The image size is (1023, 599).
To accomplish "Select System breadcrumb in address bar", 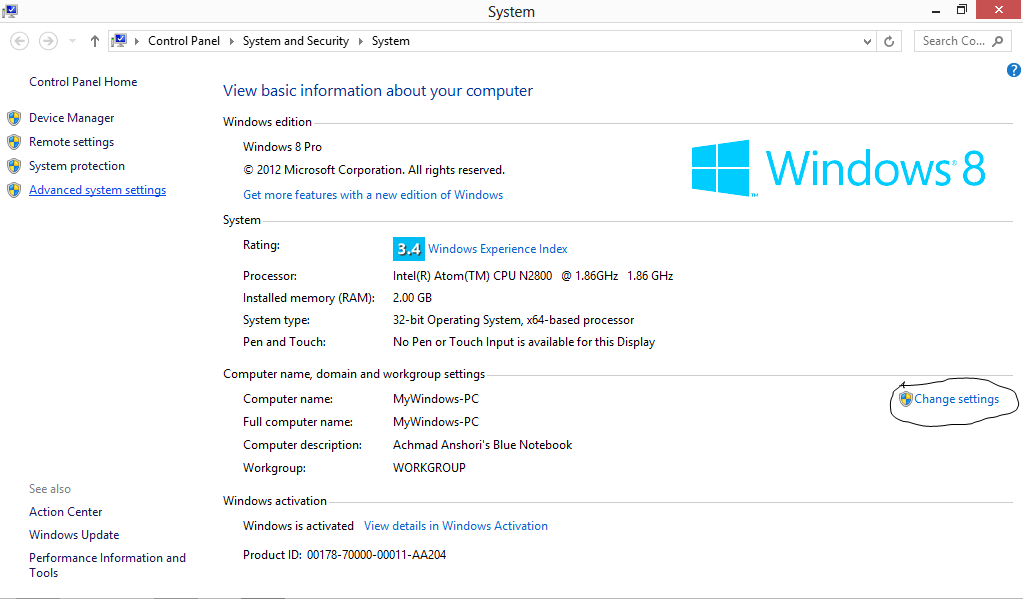I will (391, 41).
